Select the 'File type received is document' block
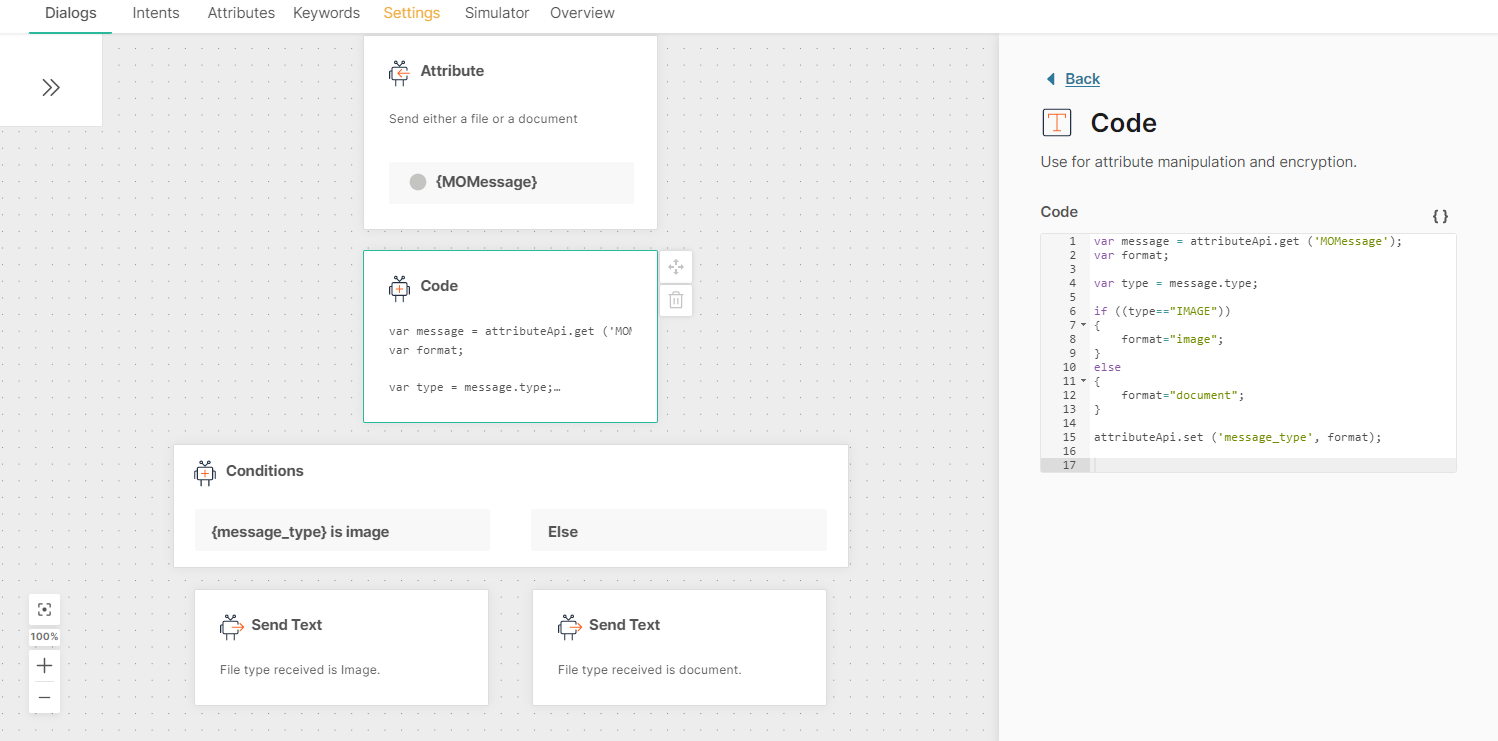Screen dimensions: 1498x741 679,647
